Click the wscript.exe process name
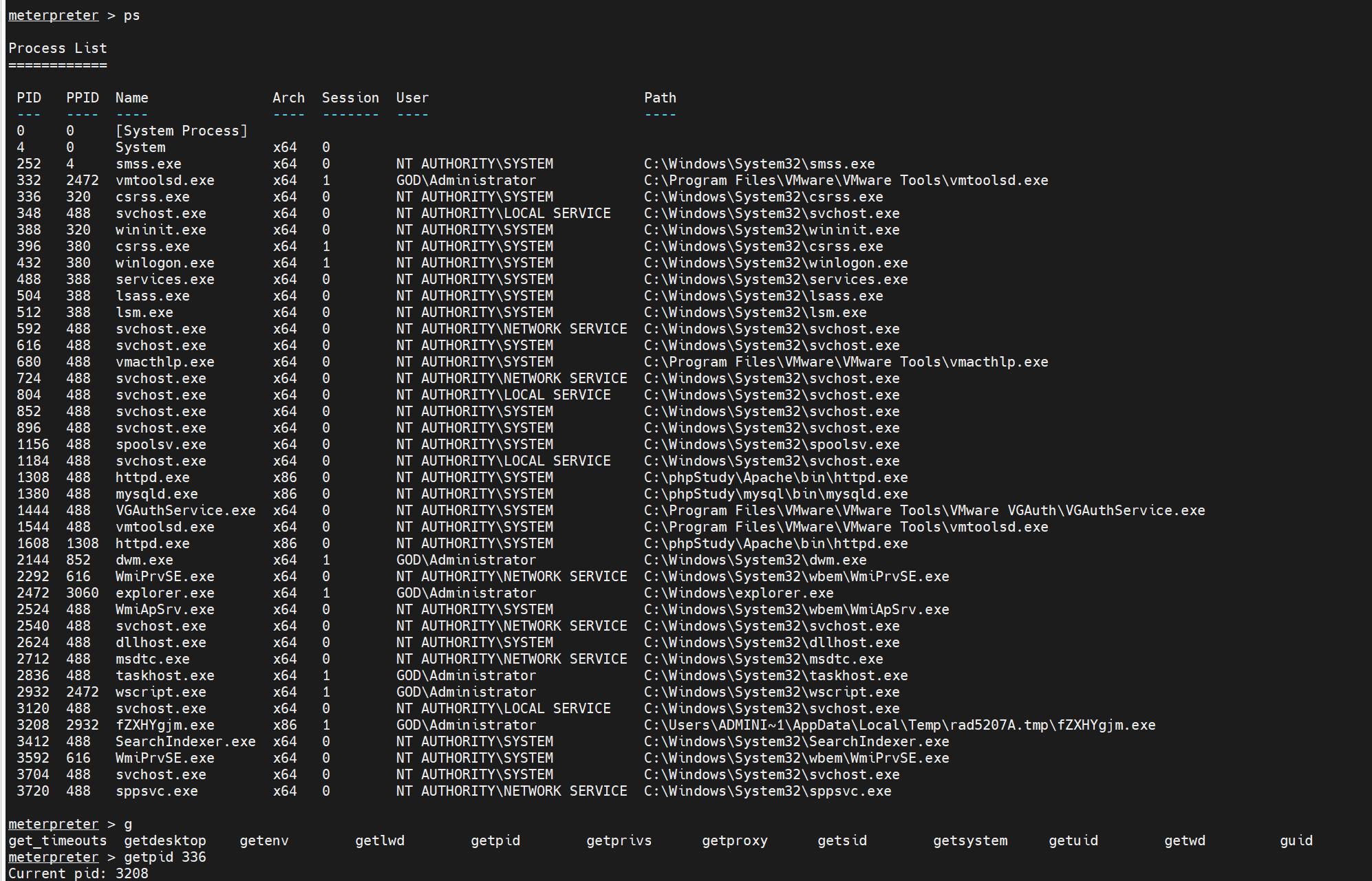Screen dimensions: 1372x881 pos(160,692)
